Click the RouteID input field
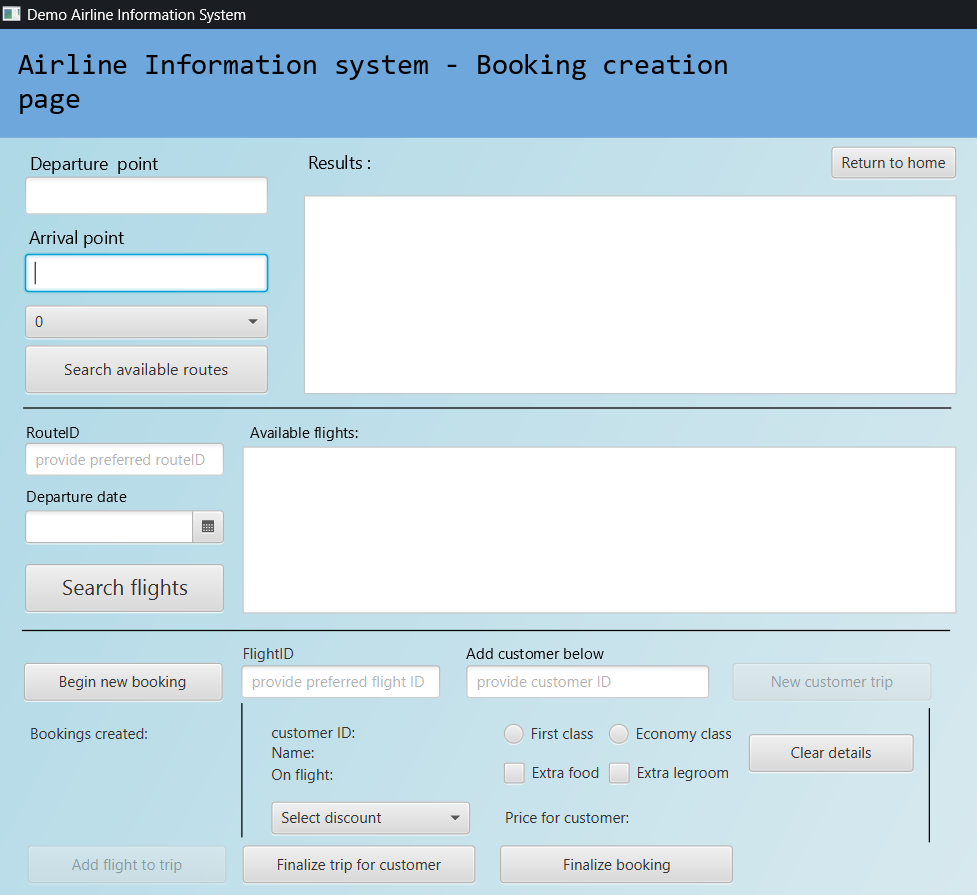This screenshot has height=895, width=977. click(125, 459)
